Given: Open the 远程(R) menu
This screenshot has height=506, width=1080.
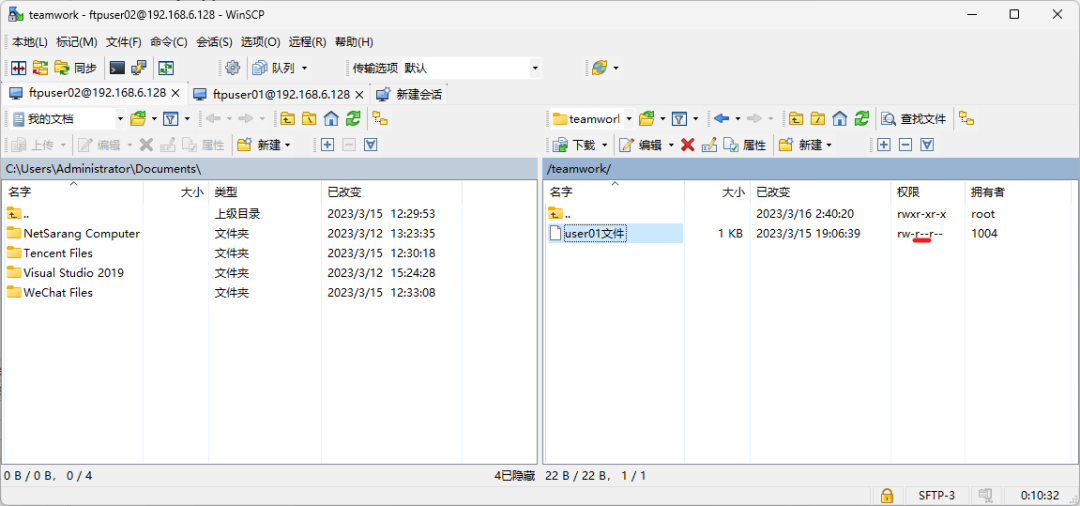Looking at the screenshot, I should [307, 42].
